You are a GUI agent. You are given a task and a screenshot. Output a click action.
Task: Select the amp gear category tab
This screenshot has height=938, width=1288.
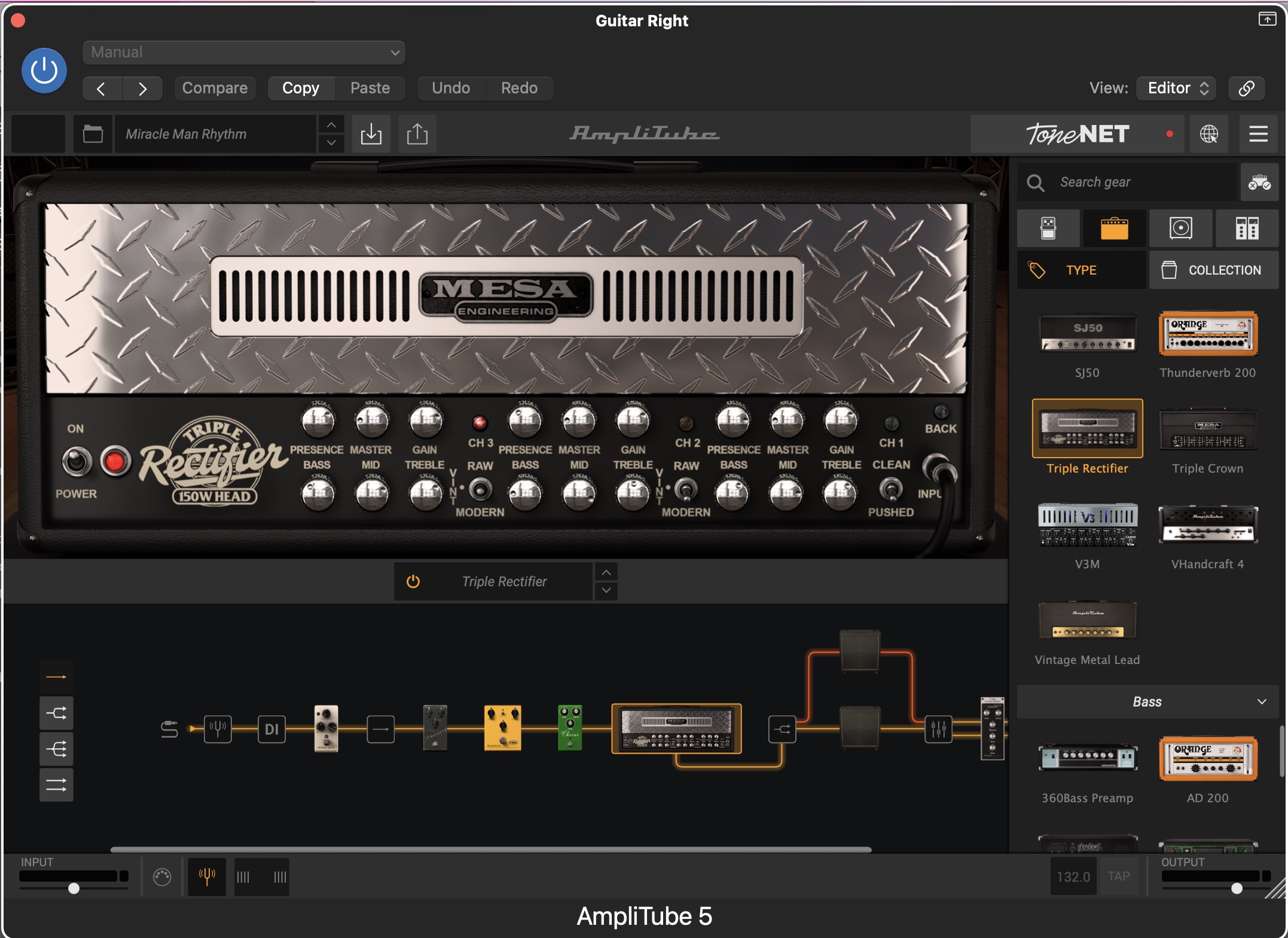[1115, 229]
